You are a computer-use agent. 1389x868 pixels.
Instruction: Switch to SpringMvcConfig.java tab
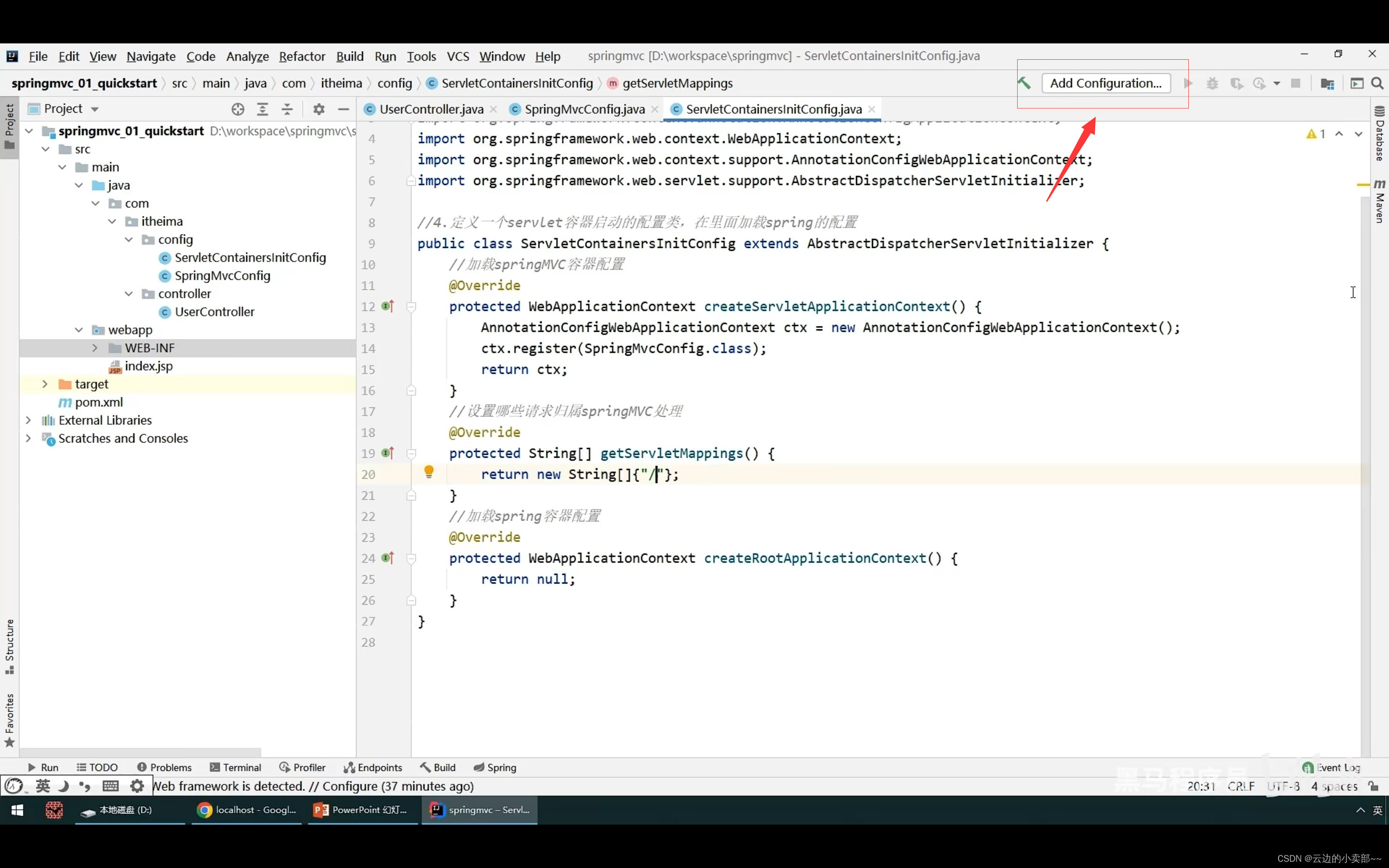[x=584, y=109]
